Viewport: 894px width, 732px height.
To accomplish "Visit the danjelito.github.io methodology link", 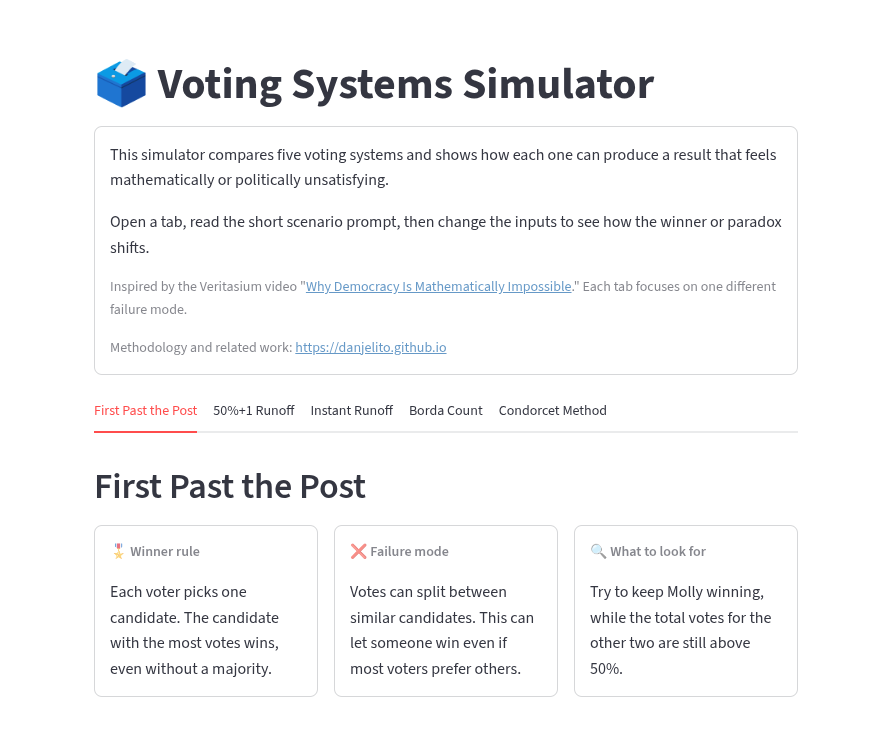I will coord(370,347).
